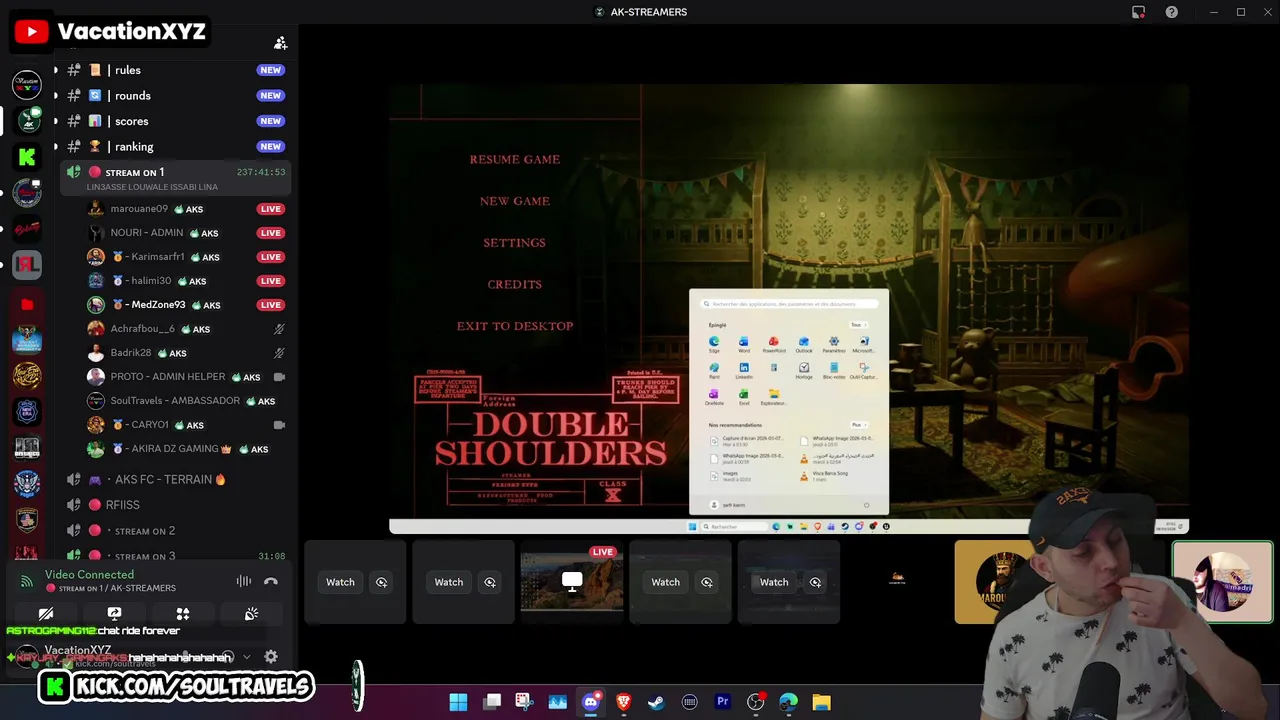Viewport: 1280px width, 720px height.
Task: Select the green-bordered participant avatar tile
Action: 1223,582
